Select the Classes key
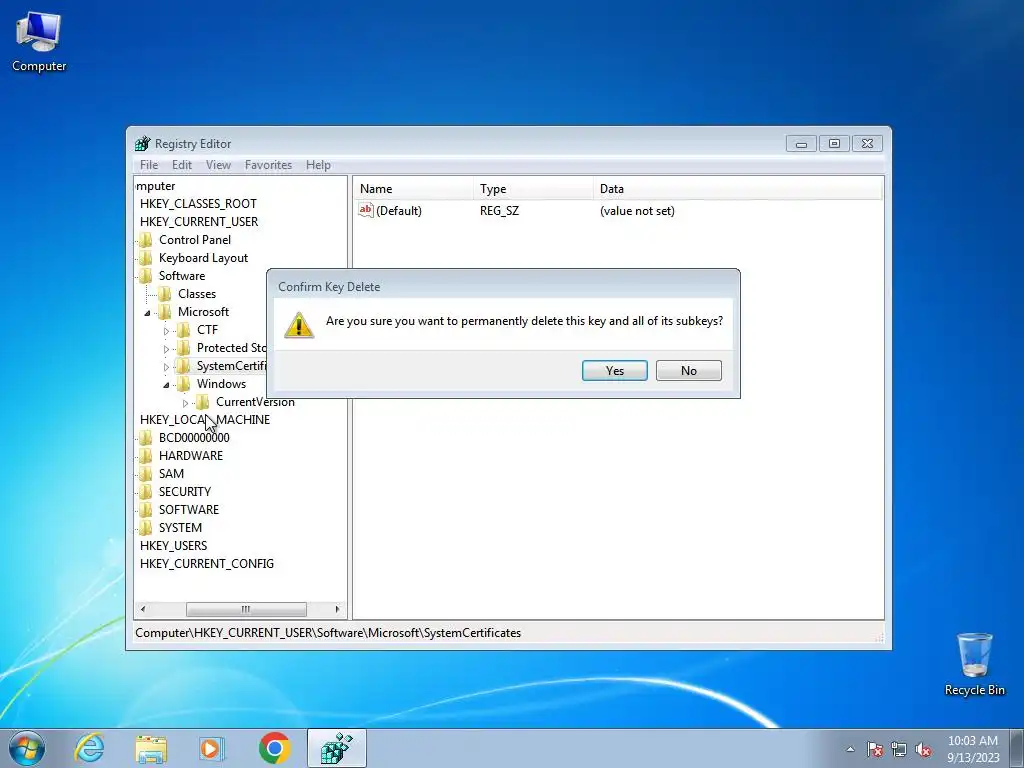This screenshot has width=1024, height=768. click(197, 294)
